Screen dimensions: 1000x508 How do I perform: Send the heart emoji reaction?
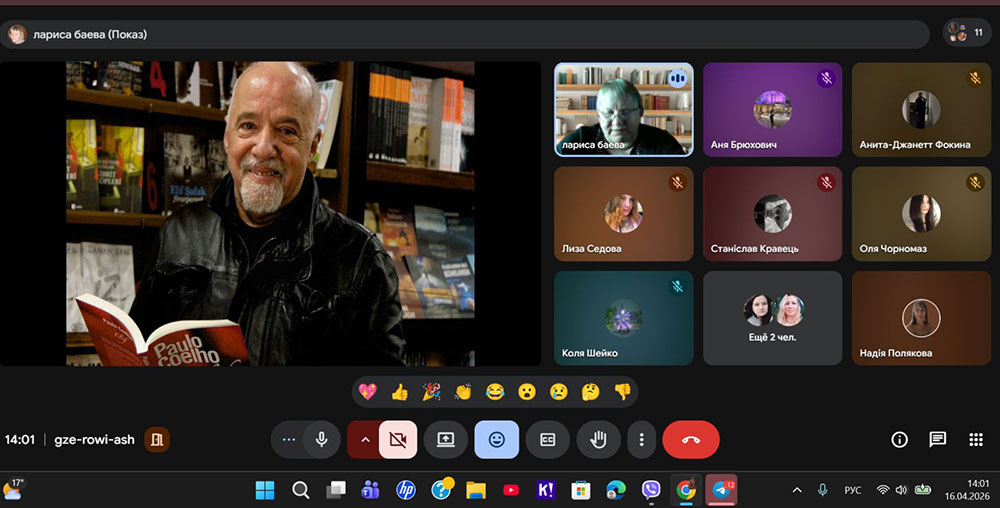368,392
